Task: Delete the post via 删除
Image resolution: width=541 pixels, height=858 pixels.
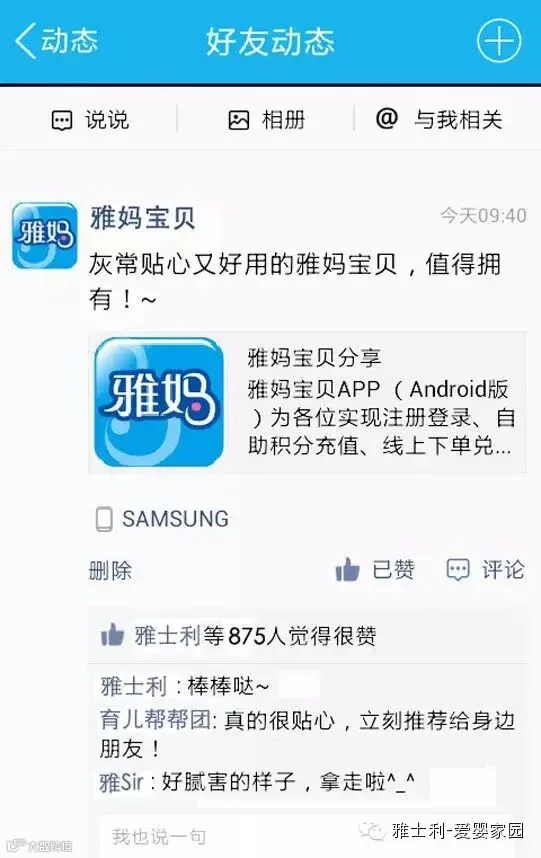Action: 110,571
